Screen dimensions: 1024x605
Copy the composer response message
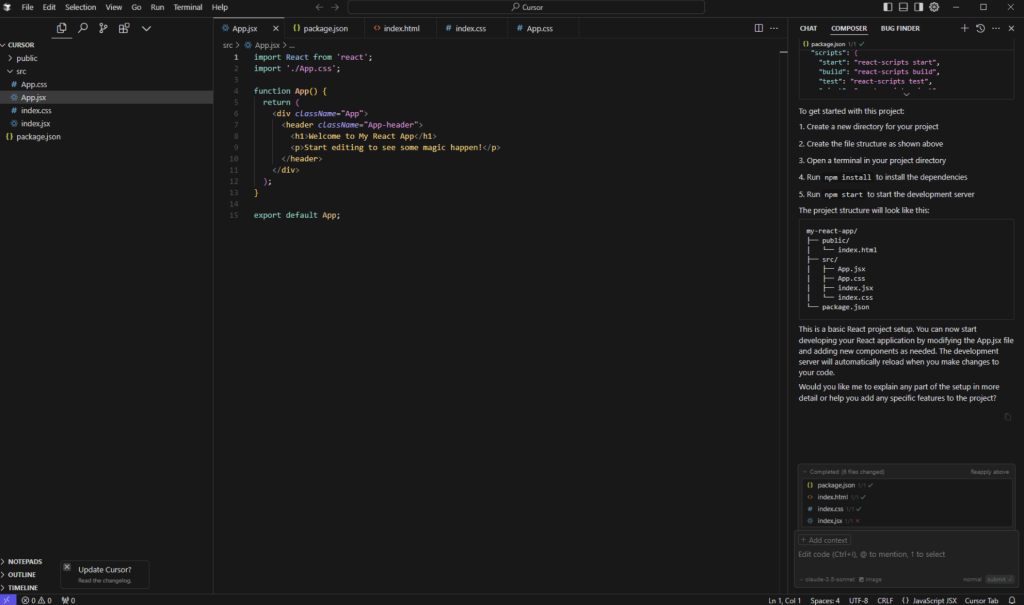(x=1008, y=417)
